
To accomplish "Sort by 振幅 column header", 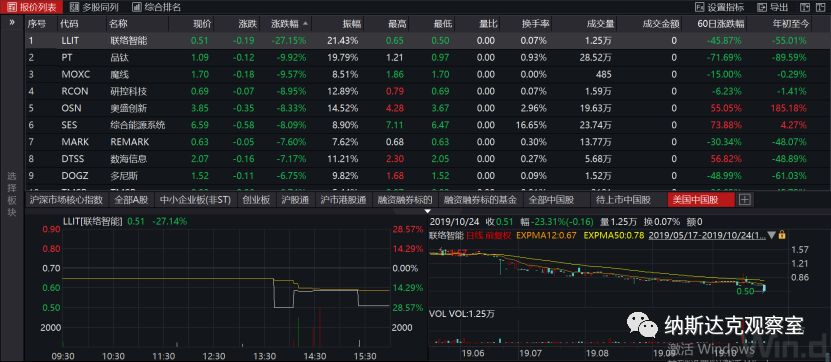I will tap(351, 24).
